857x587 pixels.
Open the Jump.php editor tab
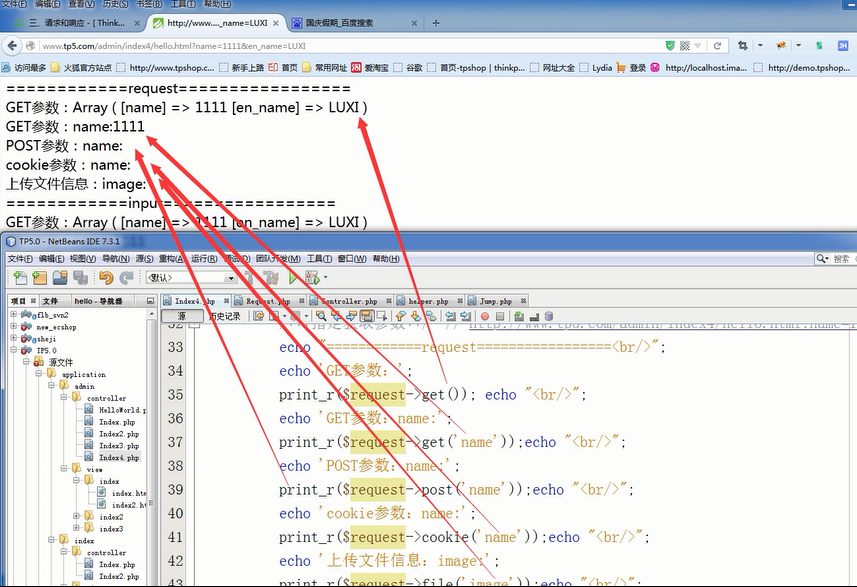[x=496, y=301]
